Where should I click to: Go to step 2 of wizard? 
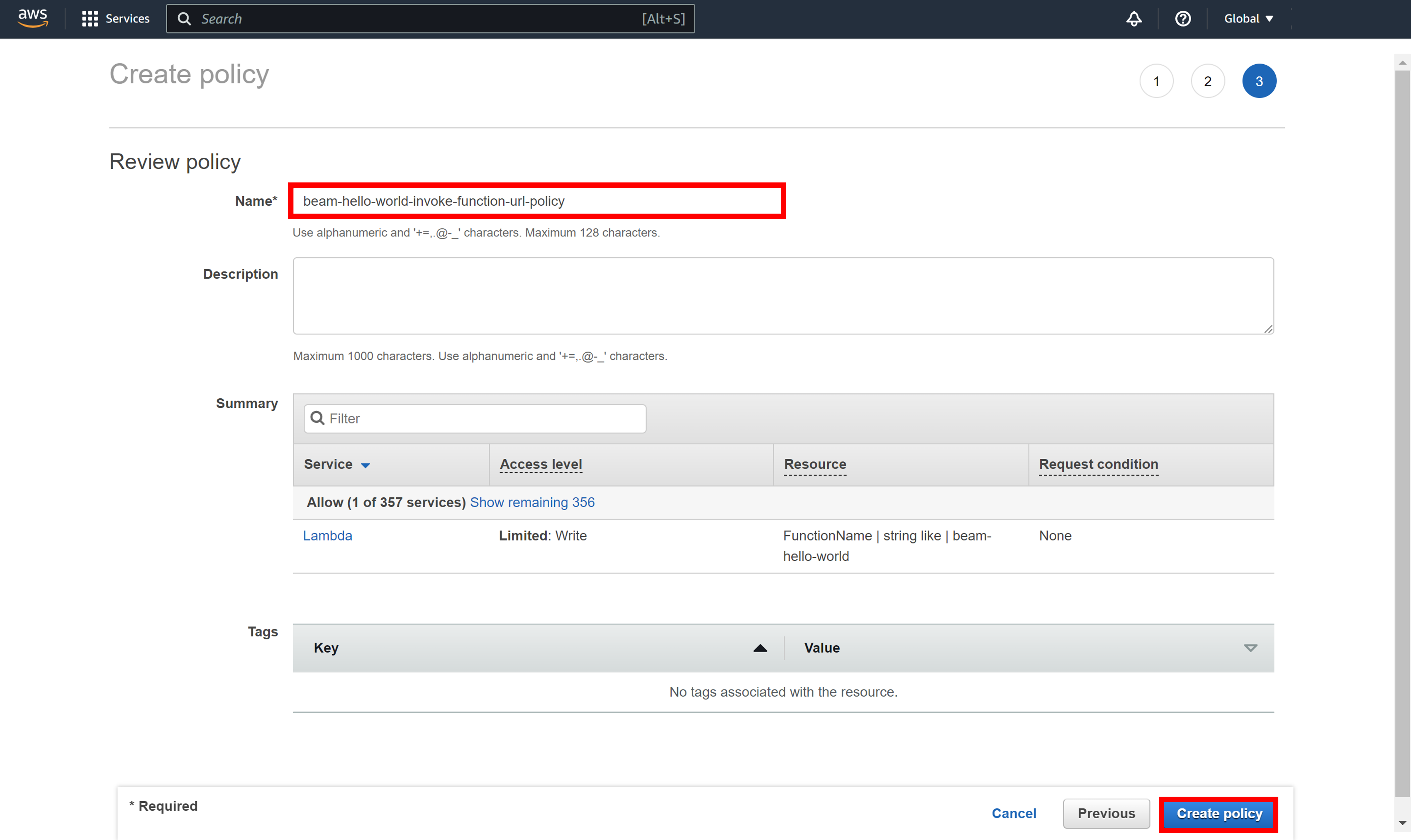(x=1207, y=81)
